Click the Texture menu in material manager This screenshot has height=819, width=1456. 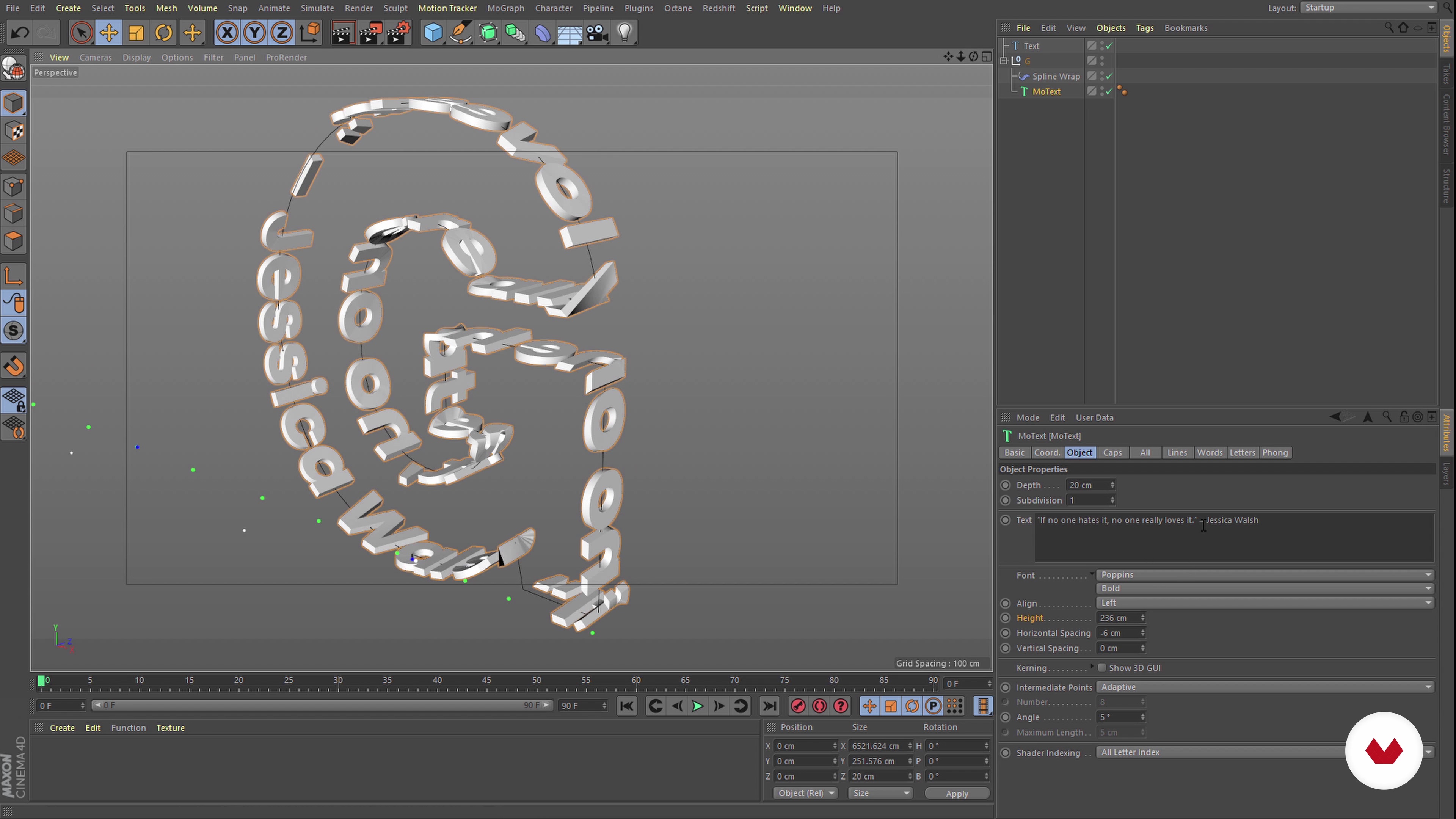point(170,728)
